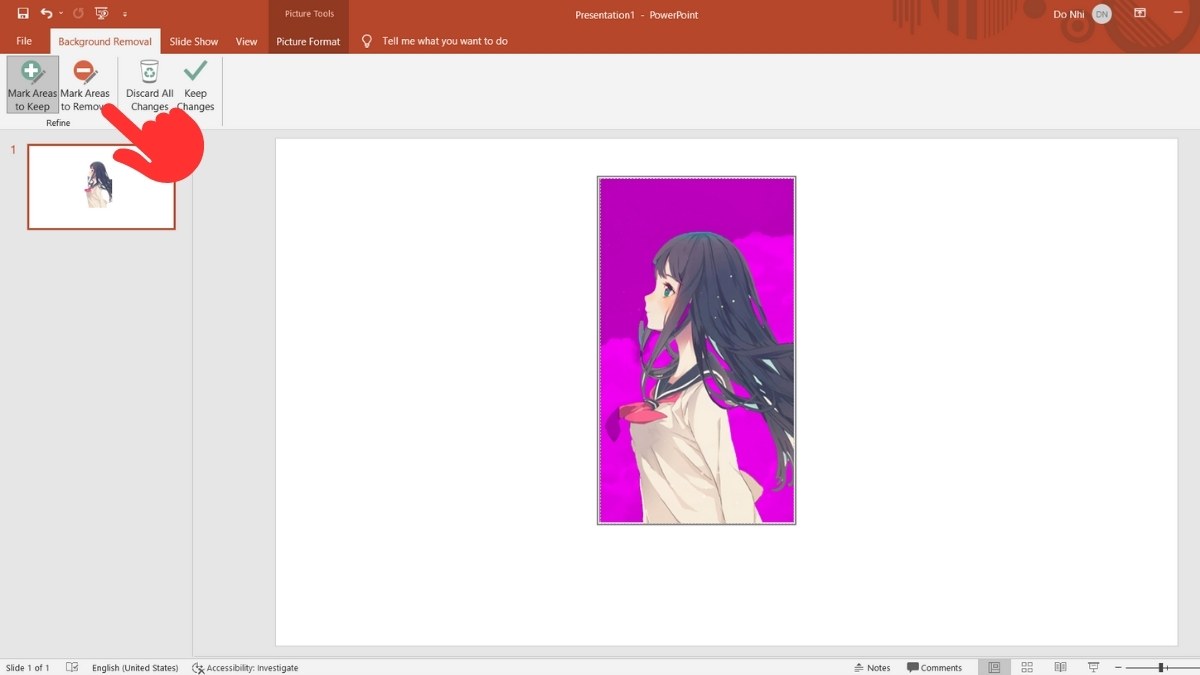
Task: Open the undo history dropdown arrow
Action: tap(61, 14)
